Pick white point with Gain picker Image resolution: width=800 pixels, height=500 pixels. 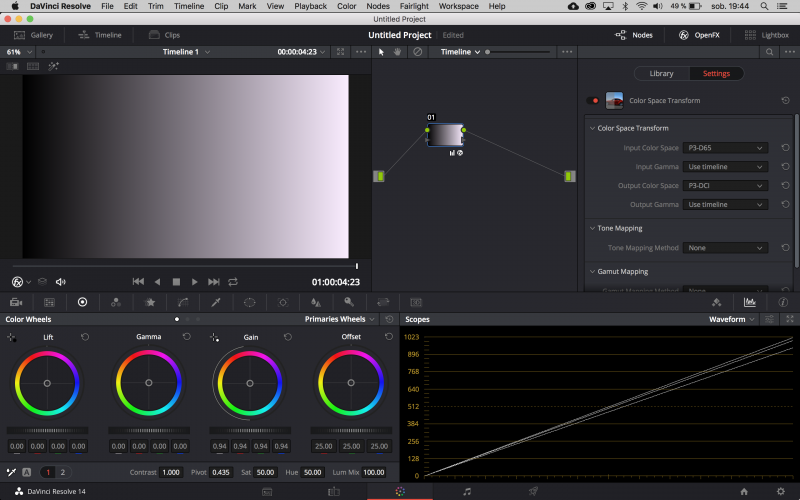[214, 337]
